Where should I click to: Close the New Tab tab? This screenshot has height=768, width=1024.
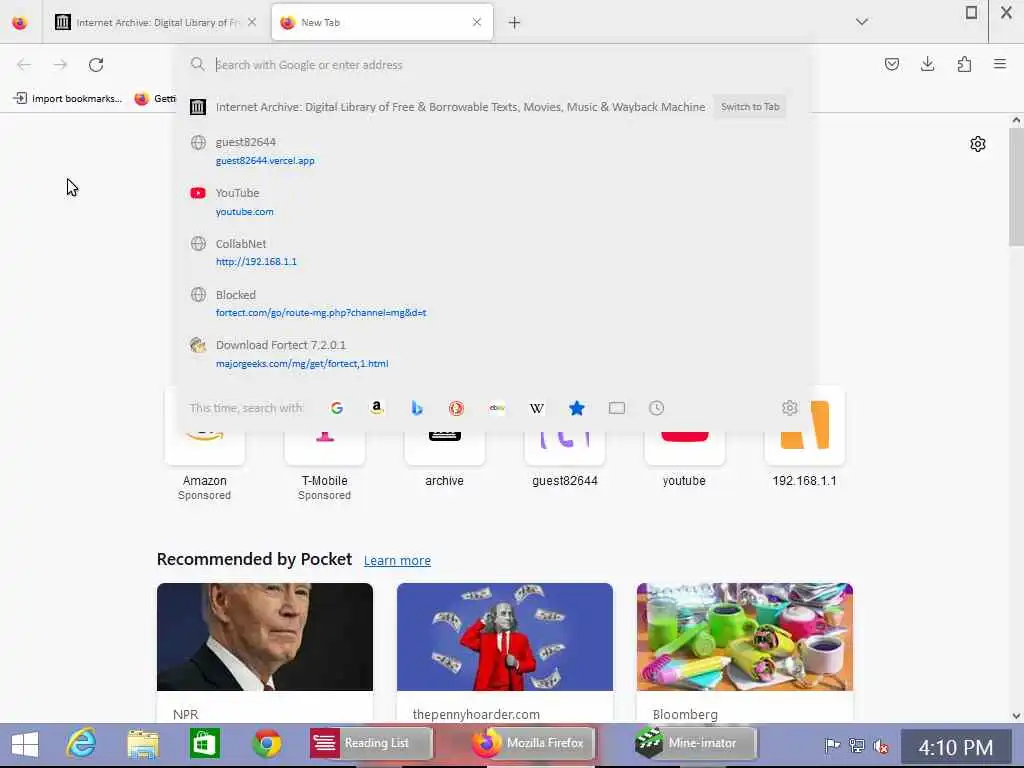tap(477, 22)
